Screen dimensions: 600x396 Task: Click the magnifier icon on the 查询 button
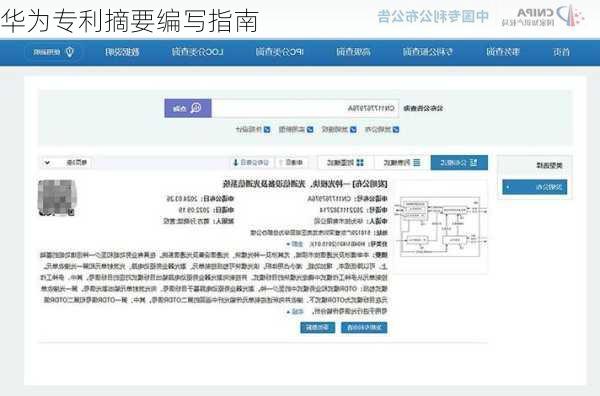tap(196, 108)
